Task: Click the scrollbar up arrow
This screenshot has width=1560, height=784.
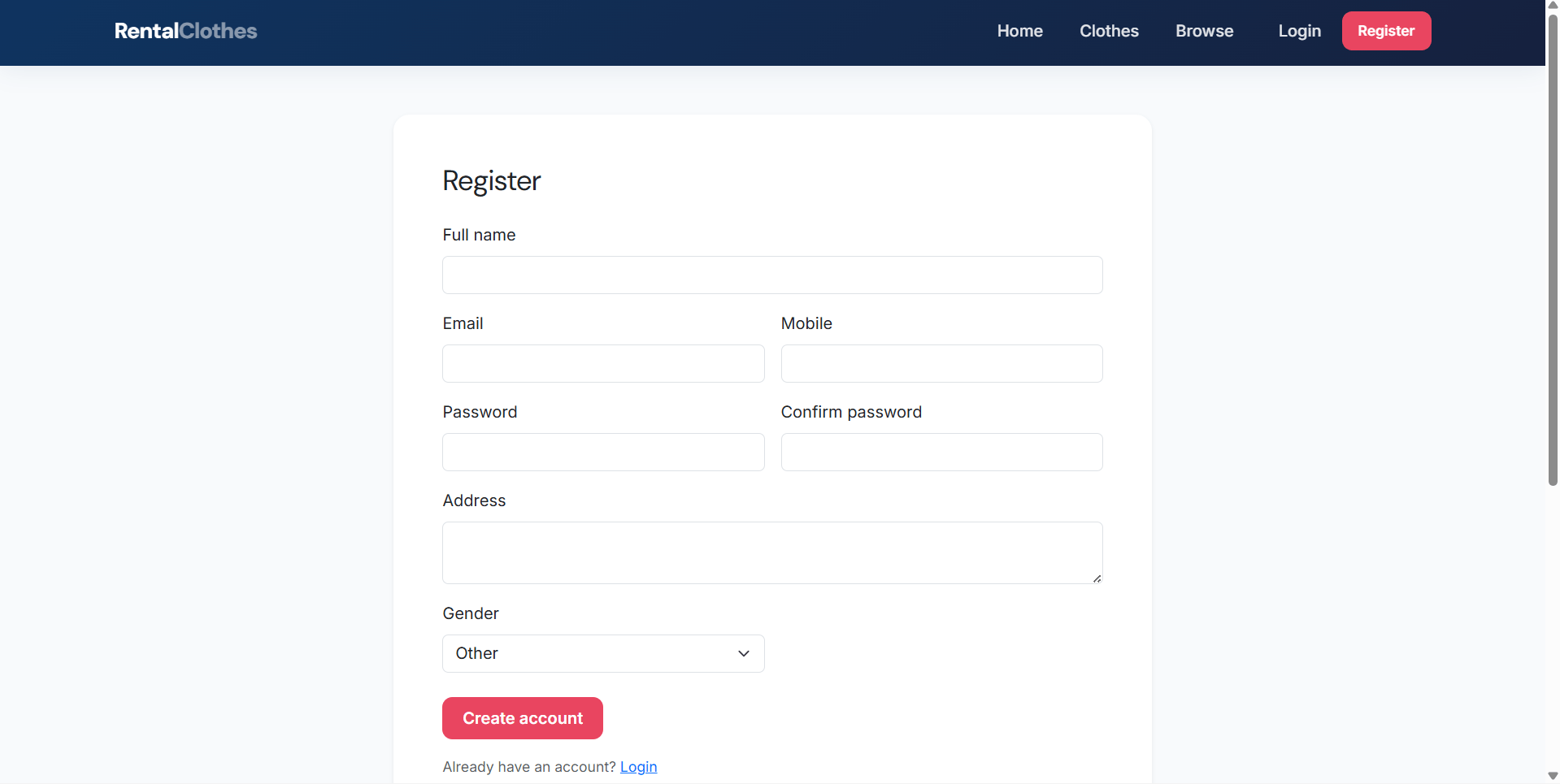Action: [x=1553, y=6]
